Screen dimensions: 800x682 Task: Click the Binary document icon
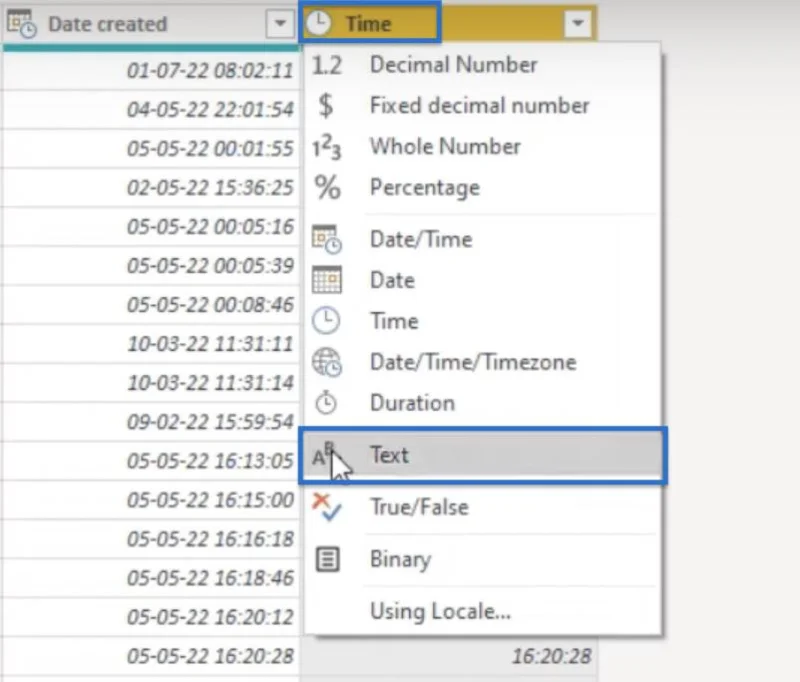[327, 560]
